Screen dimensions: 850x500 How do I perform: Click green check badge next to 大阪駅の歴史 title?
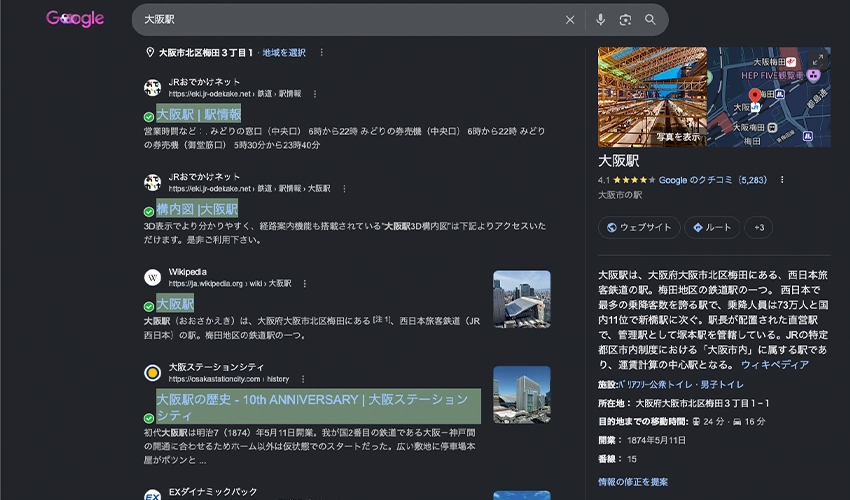(149, 418)
